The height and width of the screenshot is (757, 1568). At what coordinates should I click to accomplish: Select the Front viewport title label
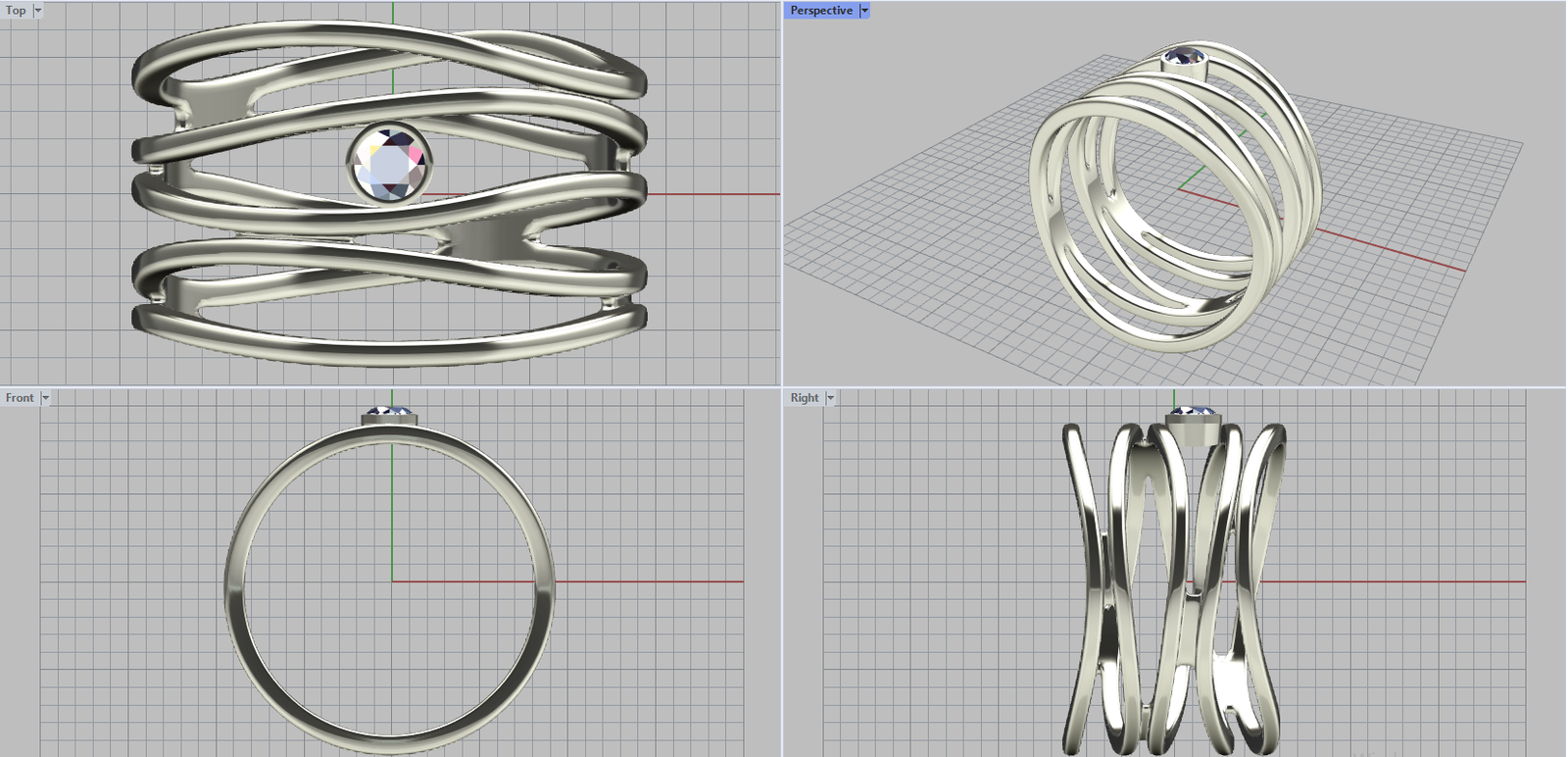pyautogui.click(x=20, y=398)
